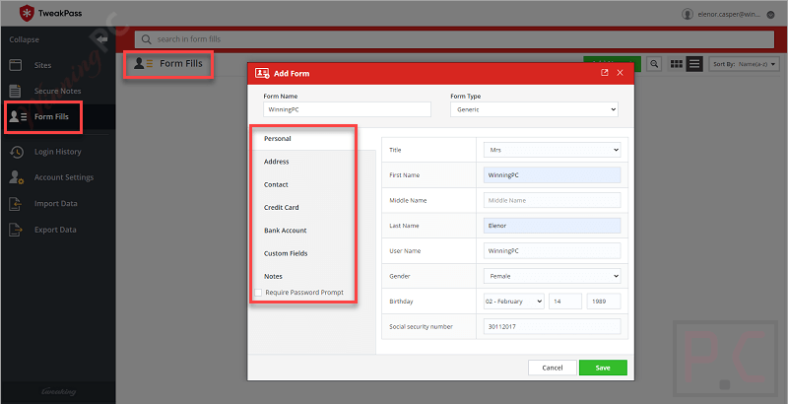Switch to grid view layout

click(x=676, y=64)
